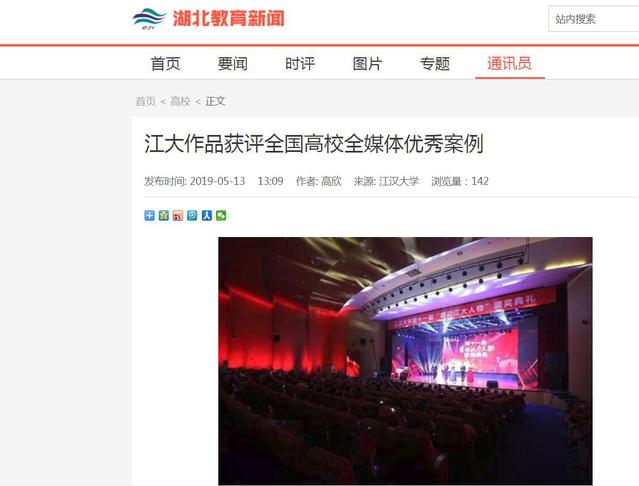Image resolution: width=639 pixels, height=486 pixels.
Task: Click the 站内搜索 search field
Action: 594,19
